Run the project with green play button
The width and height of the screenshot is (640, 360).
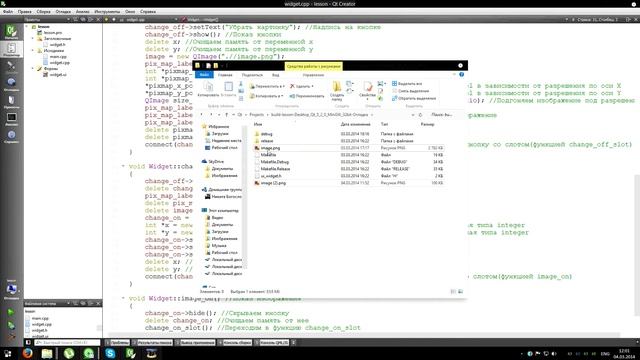(11, 312)
